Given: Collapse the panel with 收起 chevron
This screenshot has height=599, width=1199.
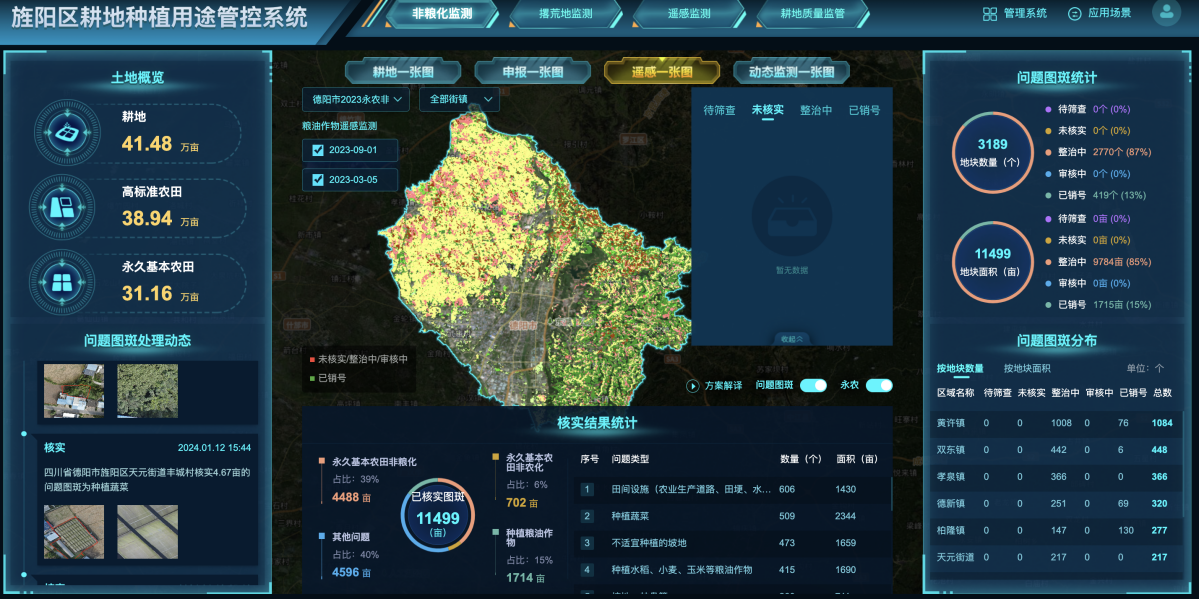Looking at the screenshot, I should pyautogui.click(x=791, y=338).
